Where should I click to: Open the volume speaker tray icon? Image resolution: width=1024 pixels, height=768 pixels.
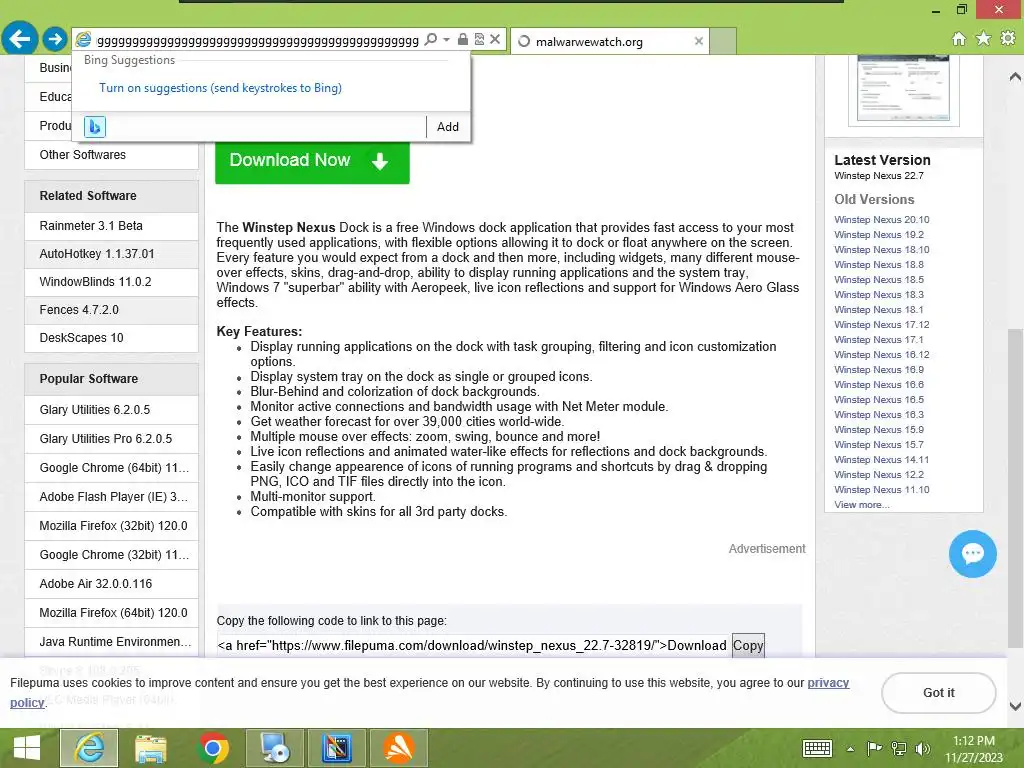coord(922,748)
